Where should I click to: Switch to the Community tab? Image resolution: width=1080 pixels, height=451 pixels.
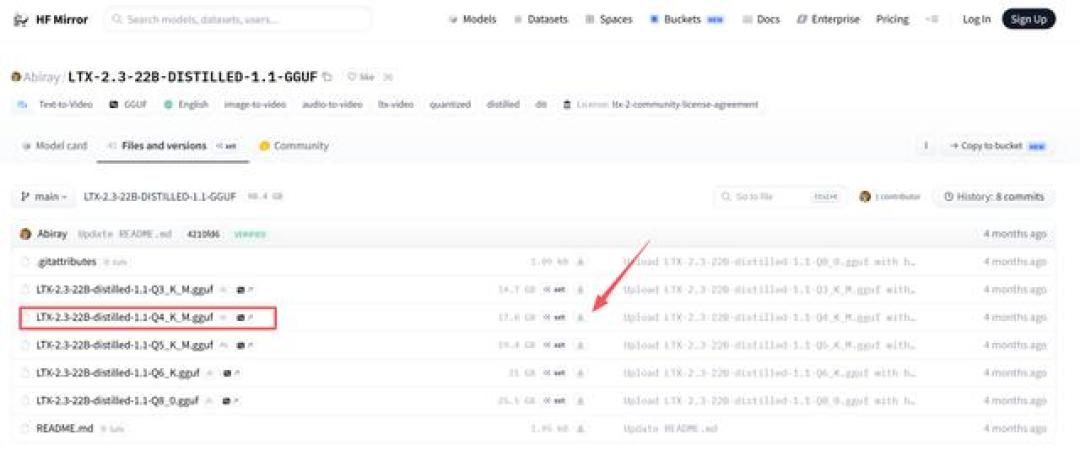(294, 146)
